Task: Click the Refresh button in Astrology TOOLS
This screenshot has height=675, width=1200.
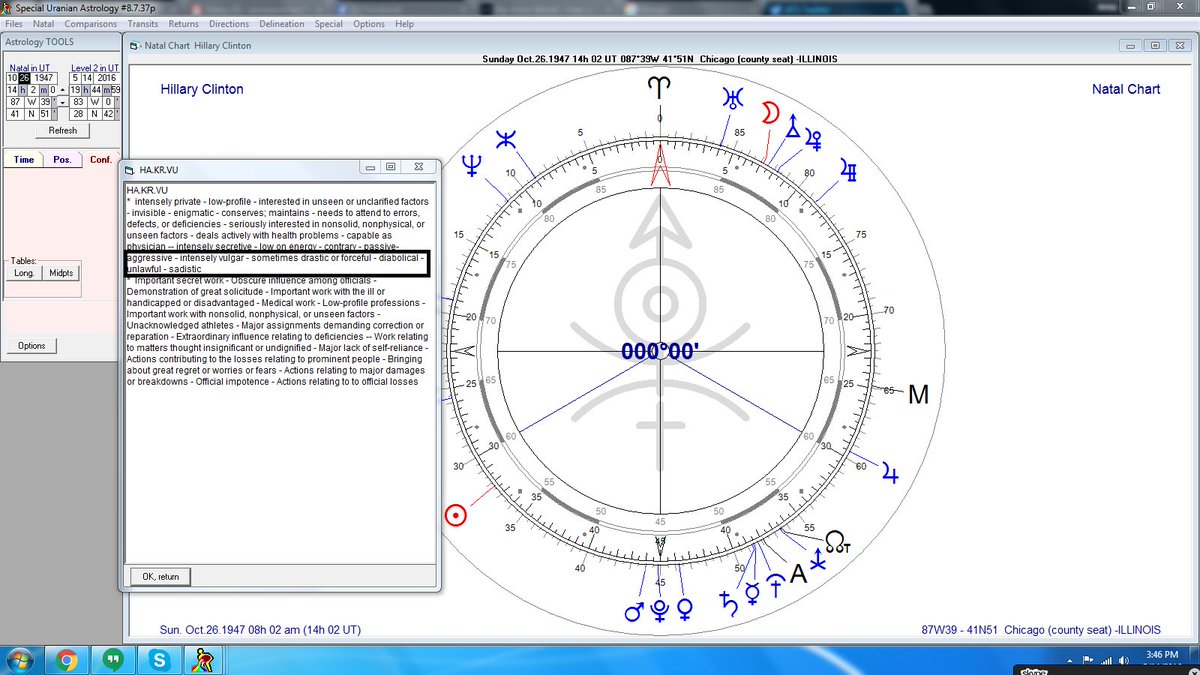Action: 62,131
